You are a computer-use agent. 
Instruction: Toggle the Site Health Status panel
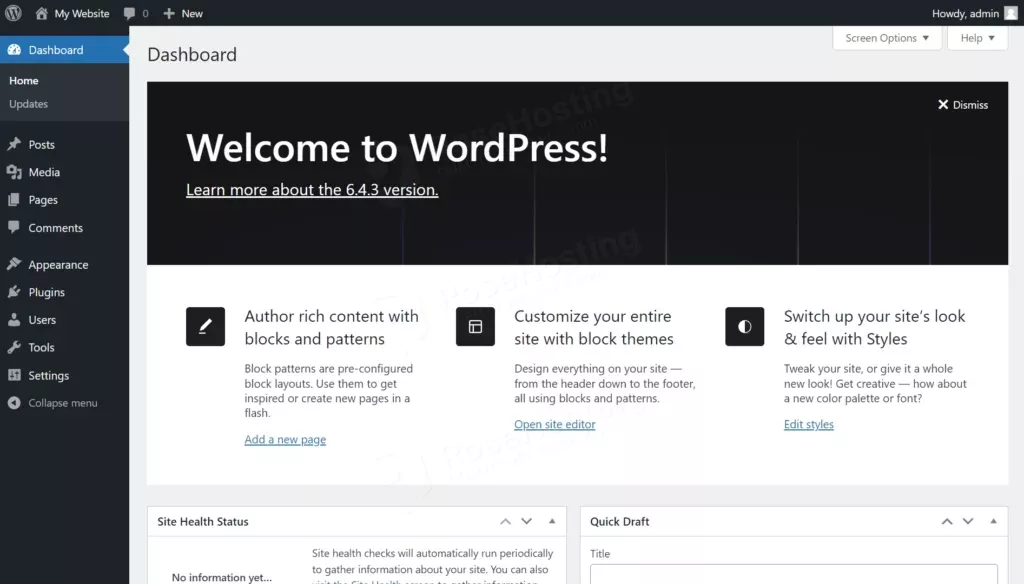point(552,522)
